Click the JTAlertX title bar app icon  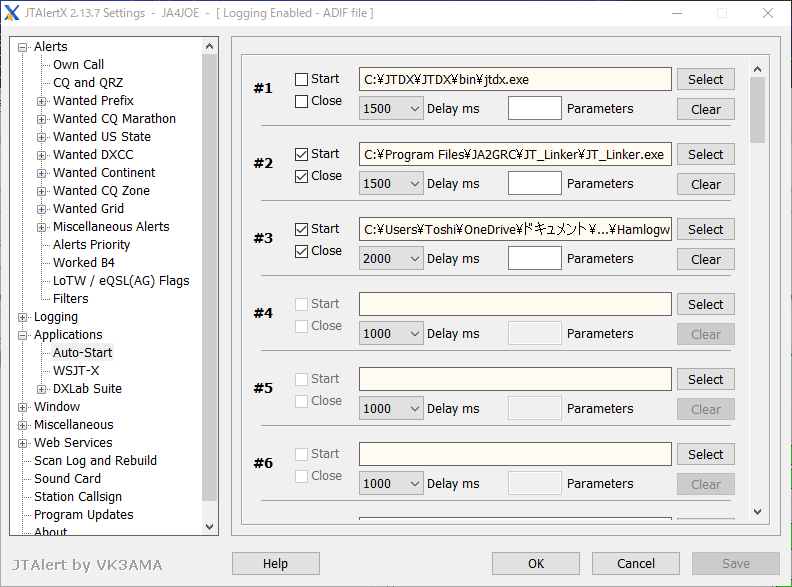pyautogui.click(x=12, y=13)
